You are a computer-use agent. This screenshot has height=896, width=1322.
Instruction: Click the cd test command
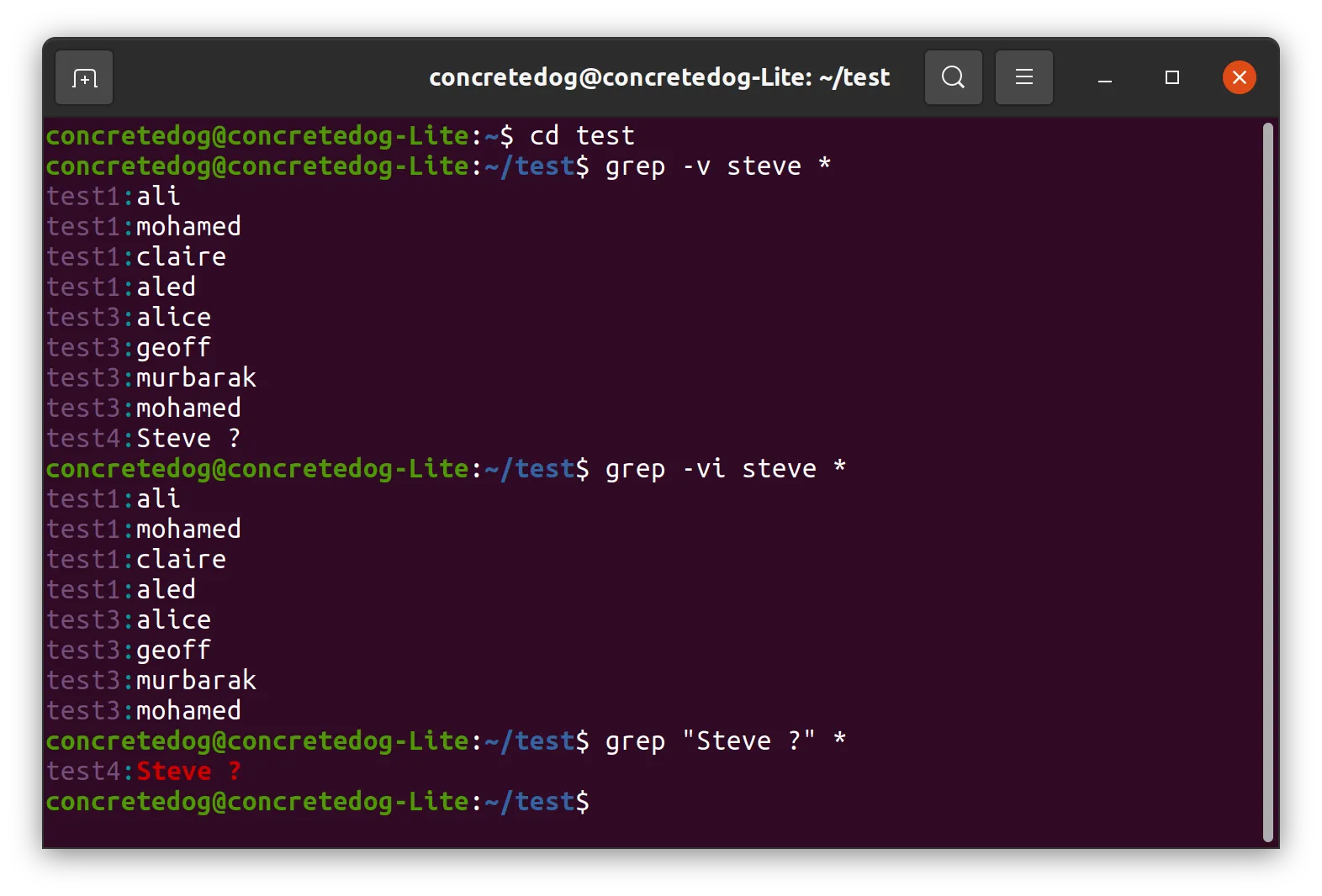[x=582, y=136]
